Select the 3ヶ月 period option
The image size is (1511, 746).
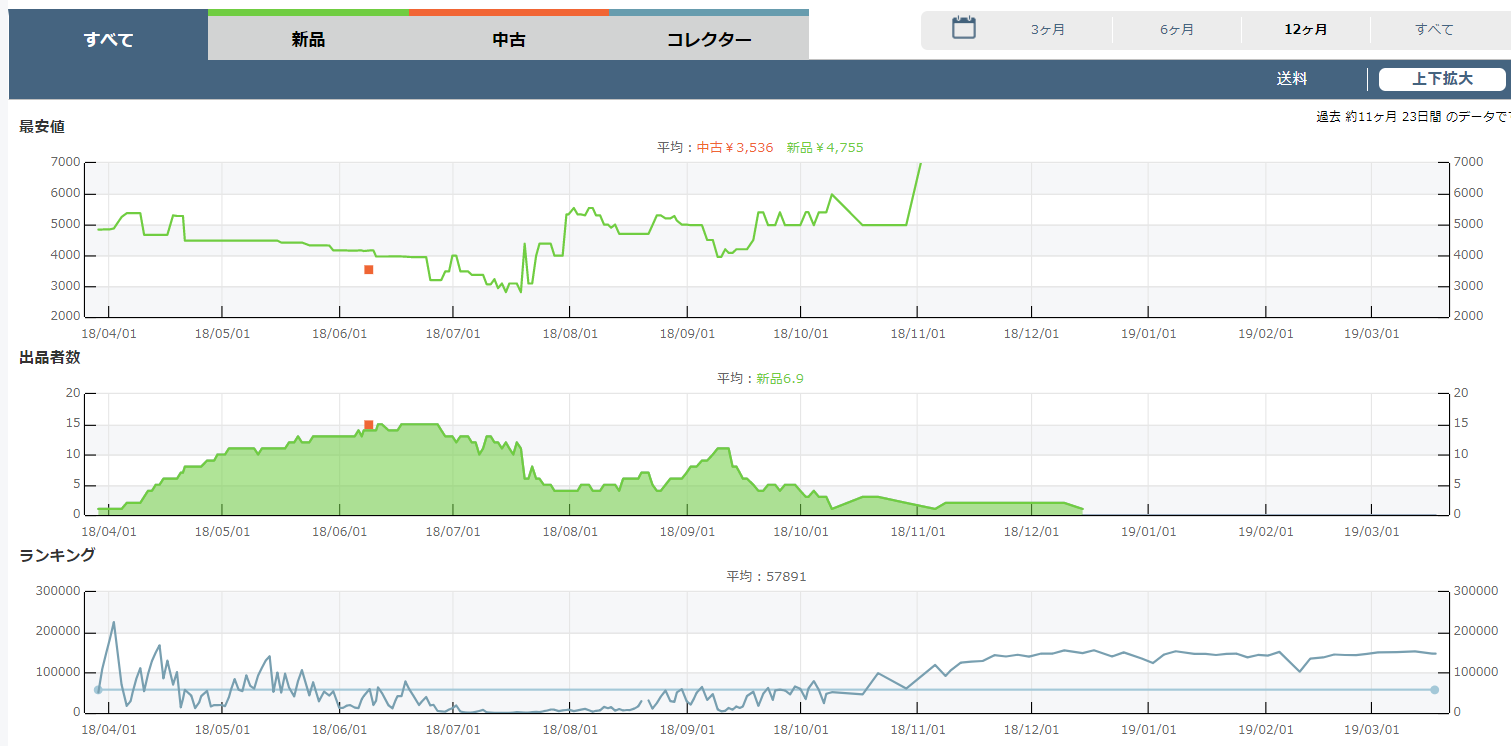point(1047,30)
